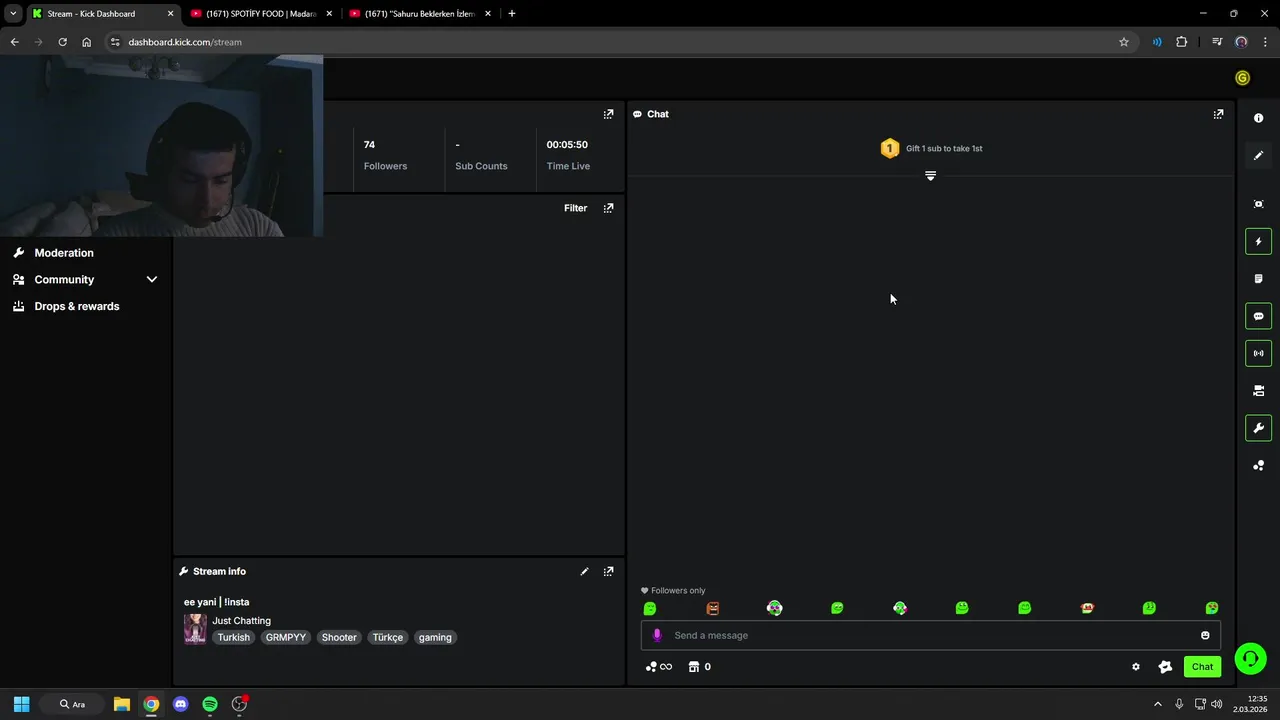This screenshot has width=1280, height=720.
Task: Go back in browser
Action: tap(14, 42)
